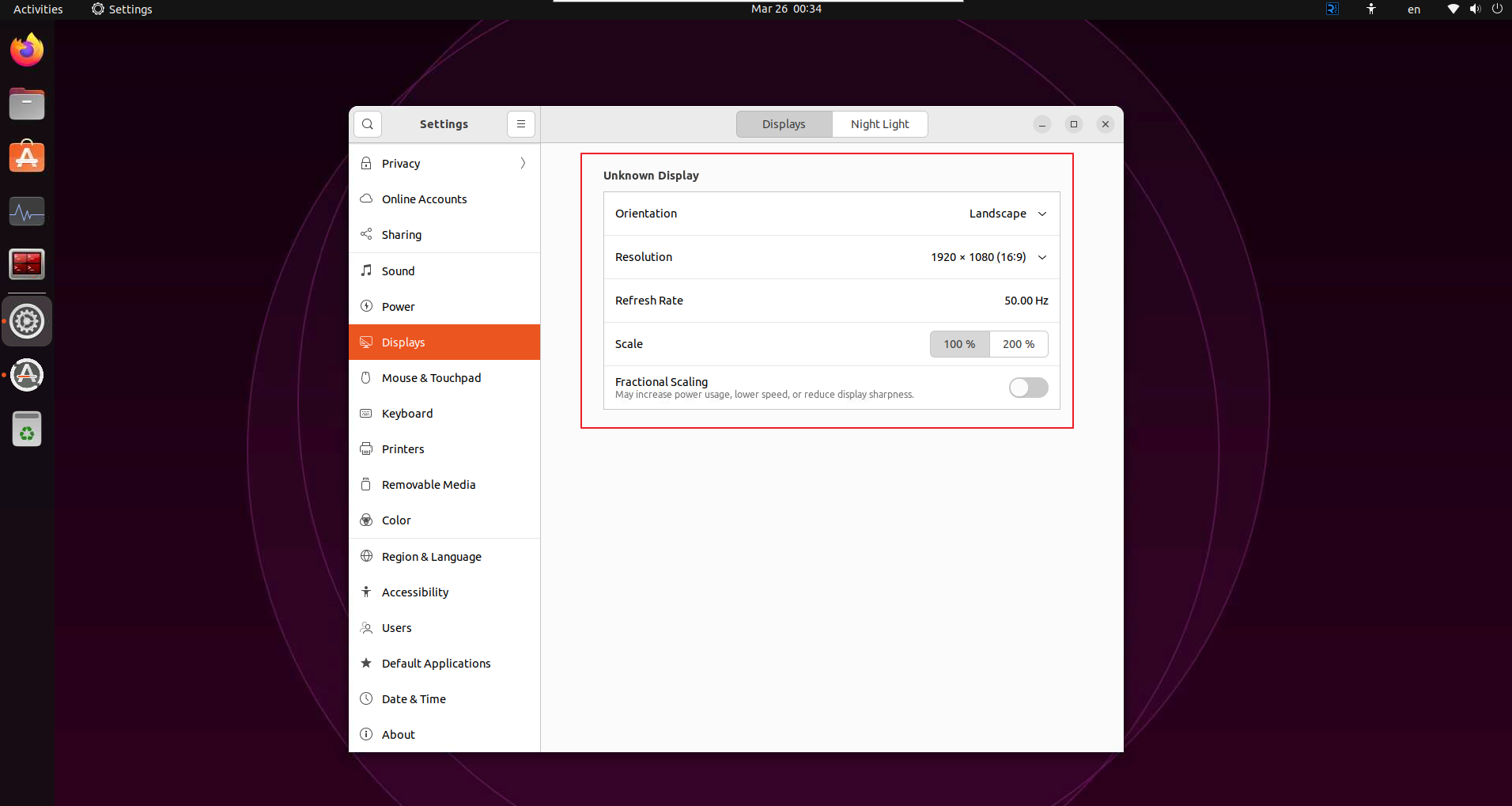Click the Sharing icon in sidebar
This screenshot has width=1512, height=806.
366,234
